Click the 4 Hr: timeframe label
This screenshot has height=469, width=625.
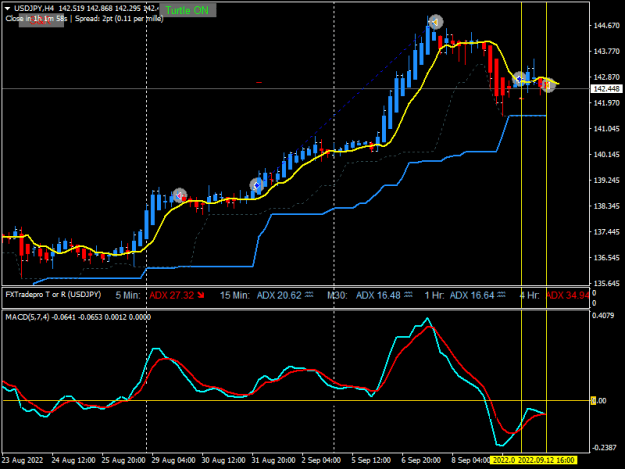click(x=529, y=295)
